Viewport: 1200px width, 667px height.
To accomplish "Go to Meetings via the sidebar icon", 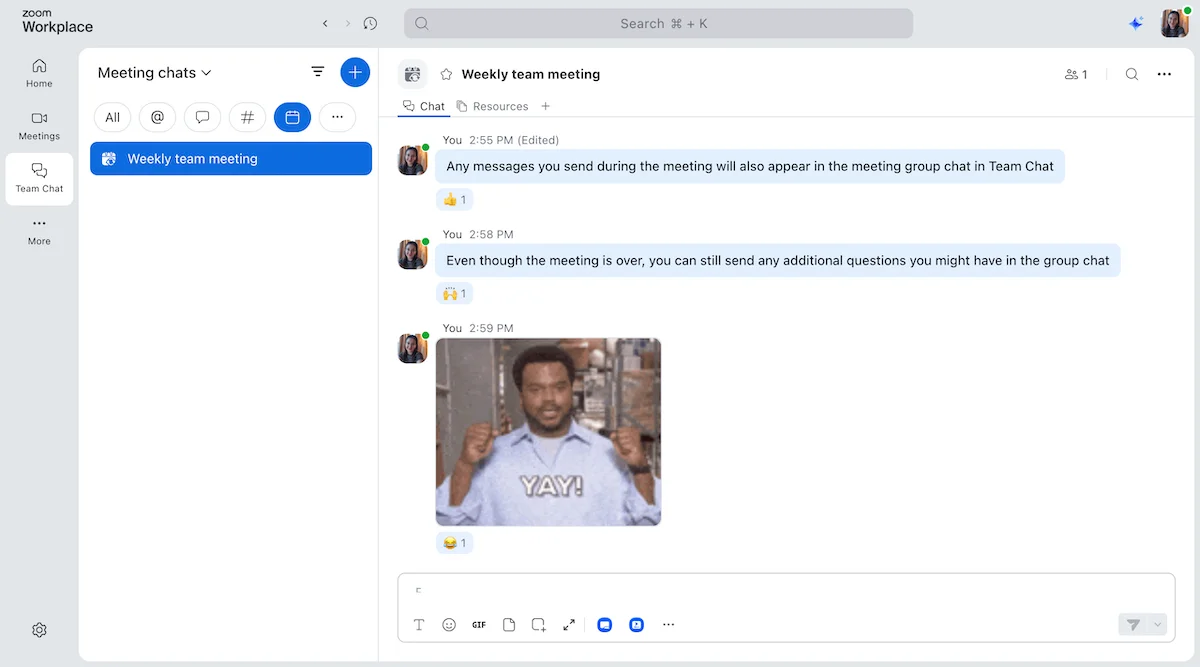I will point(38,125).
